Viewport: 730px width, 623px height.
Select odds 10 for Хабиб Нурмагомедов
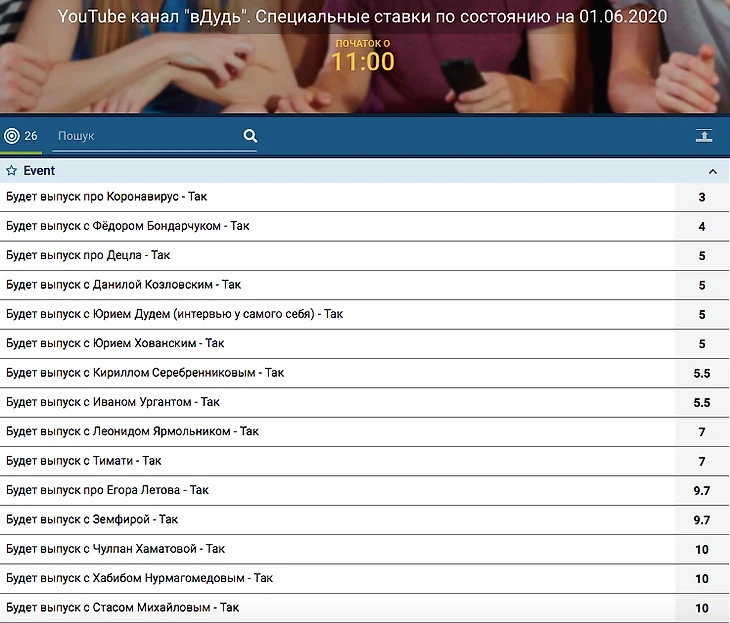click(x=702, y=579)
